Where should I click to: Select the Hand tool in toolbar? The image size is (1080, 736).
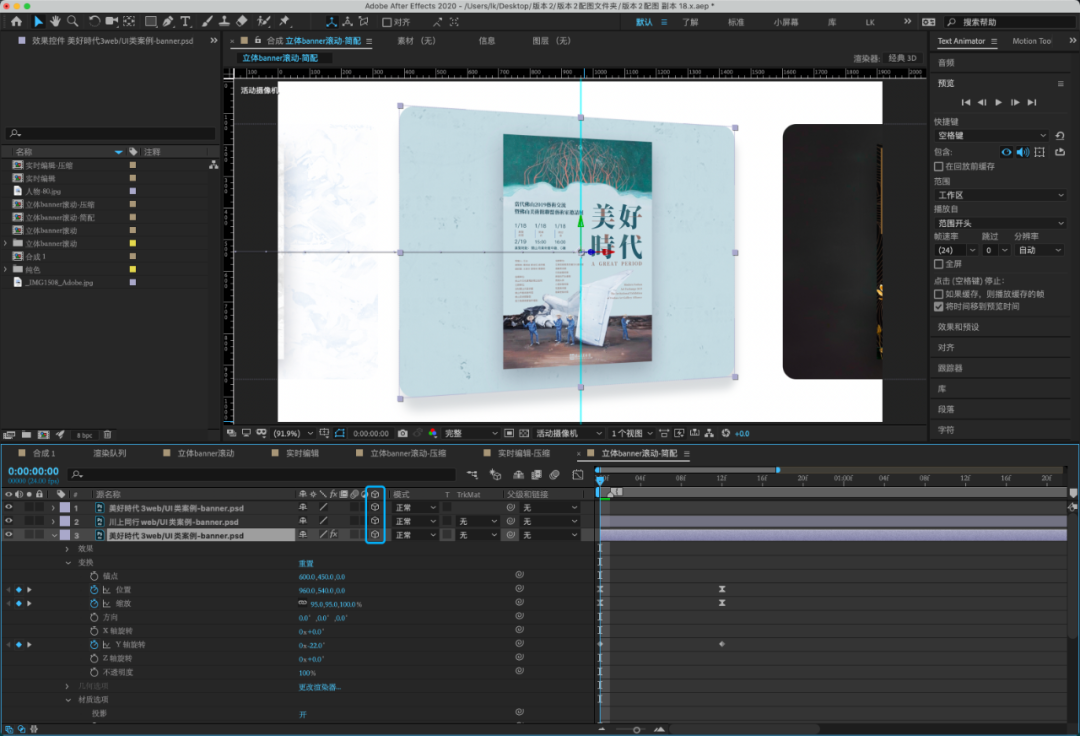55,21
